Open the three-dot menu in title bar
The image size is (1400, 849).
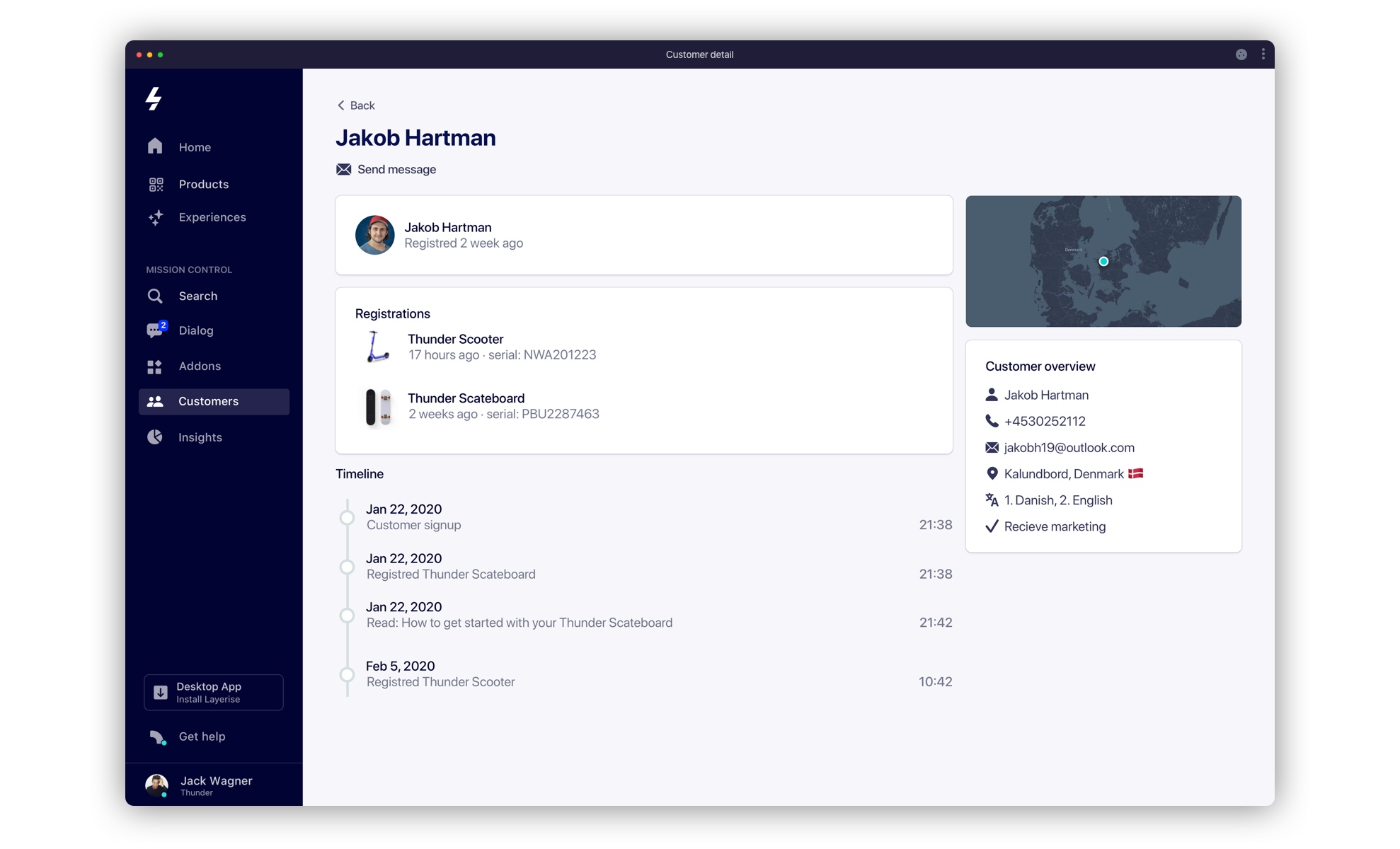[x=1263, y=54]
